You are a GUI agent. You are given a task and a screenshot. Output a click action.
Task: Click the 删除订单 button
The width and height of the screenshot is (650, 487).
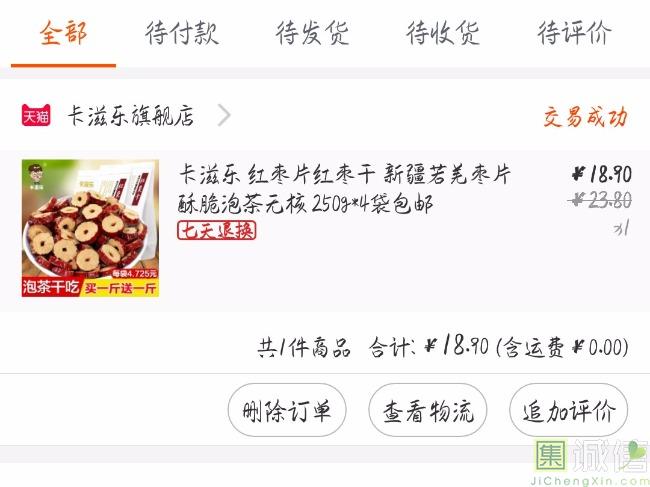coord(287,410)
